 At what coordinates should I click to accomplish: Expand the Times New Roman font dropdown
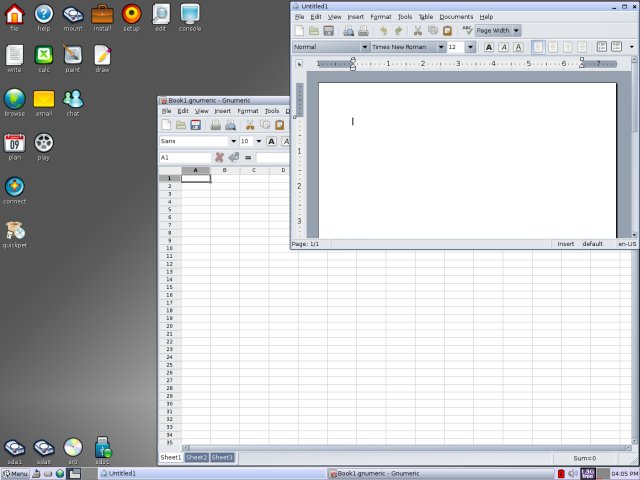(x=441, y=47)
